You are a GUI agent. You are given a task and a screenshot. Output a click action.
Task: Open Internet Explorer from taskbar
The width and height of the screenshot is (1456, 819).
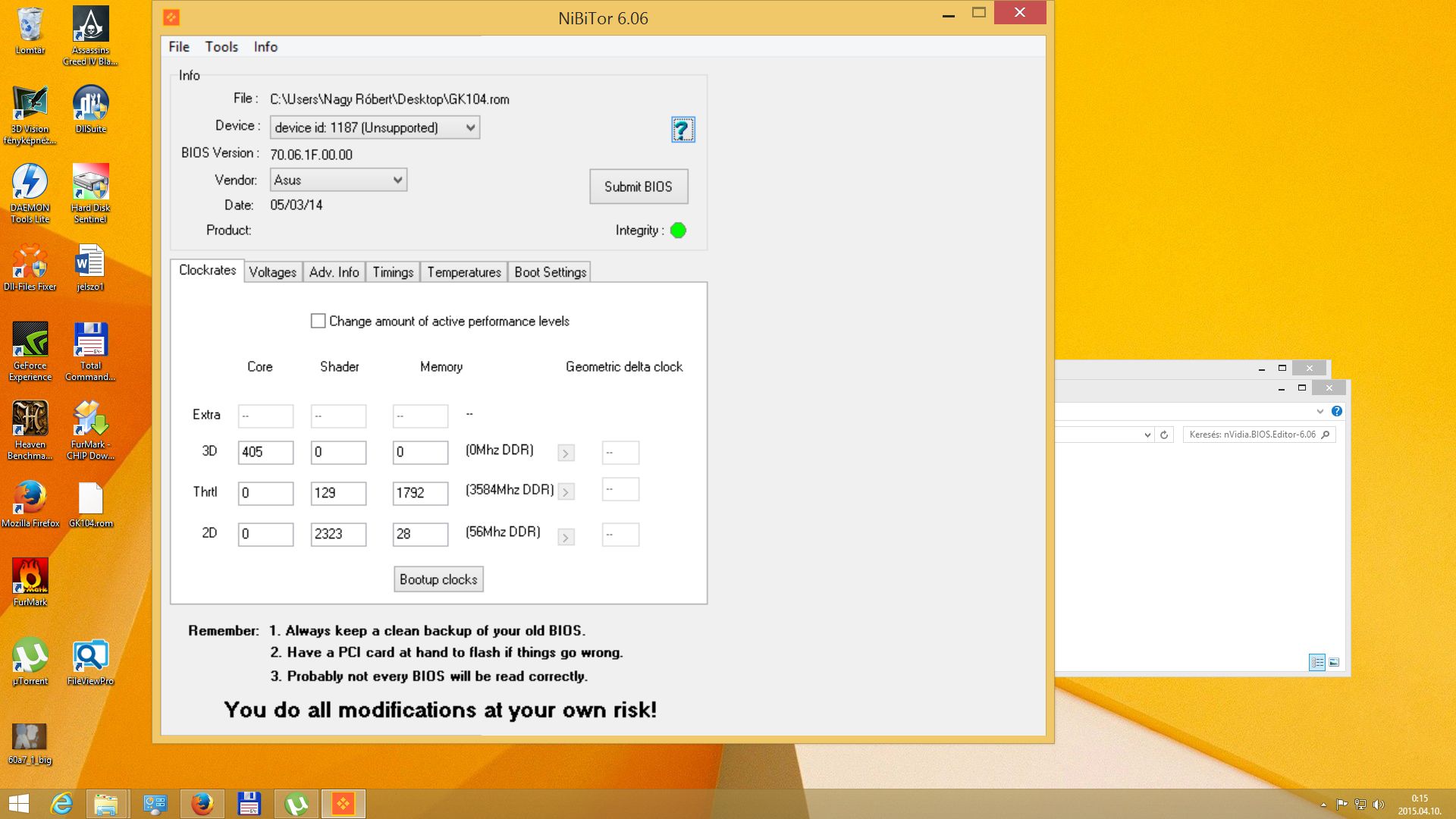click(x=61, y=804)
